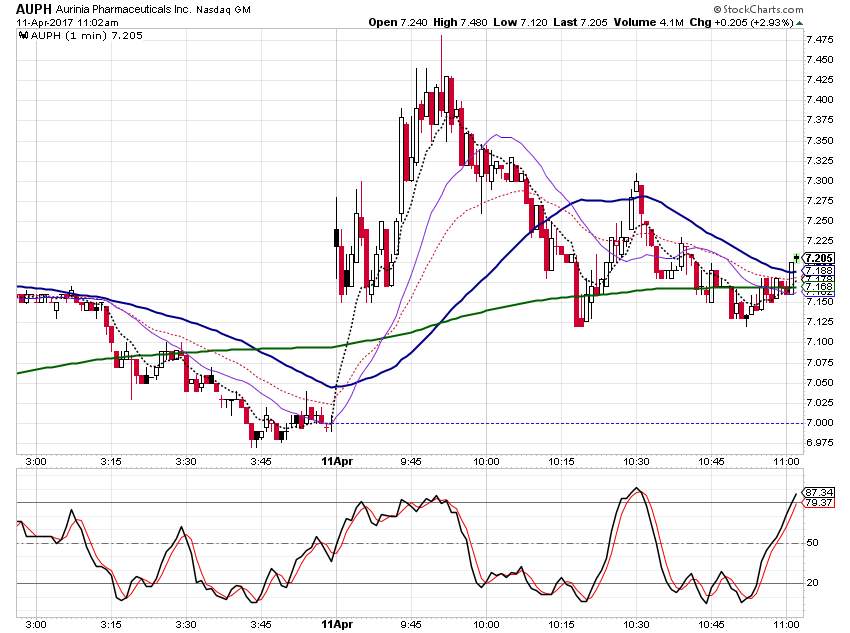
Task: Click the Low 7.120 value in the header
Action: pyautogui.click(x=520, y=22)
